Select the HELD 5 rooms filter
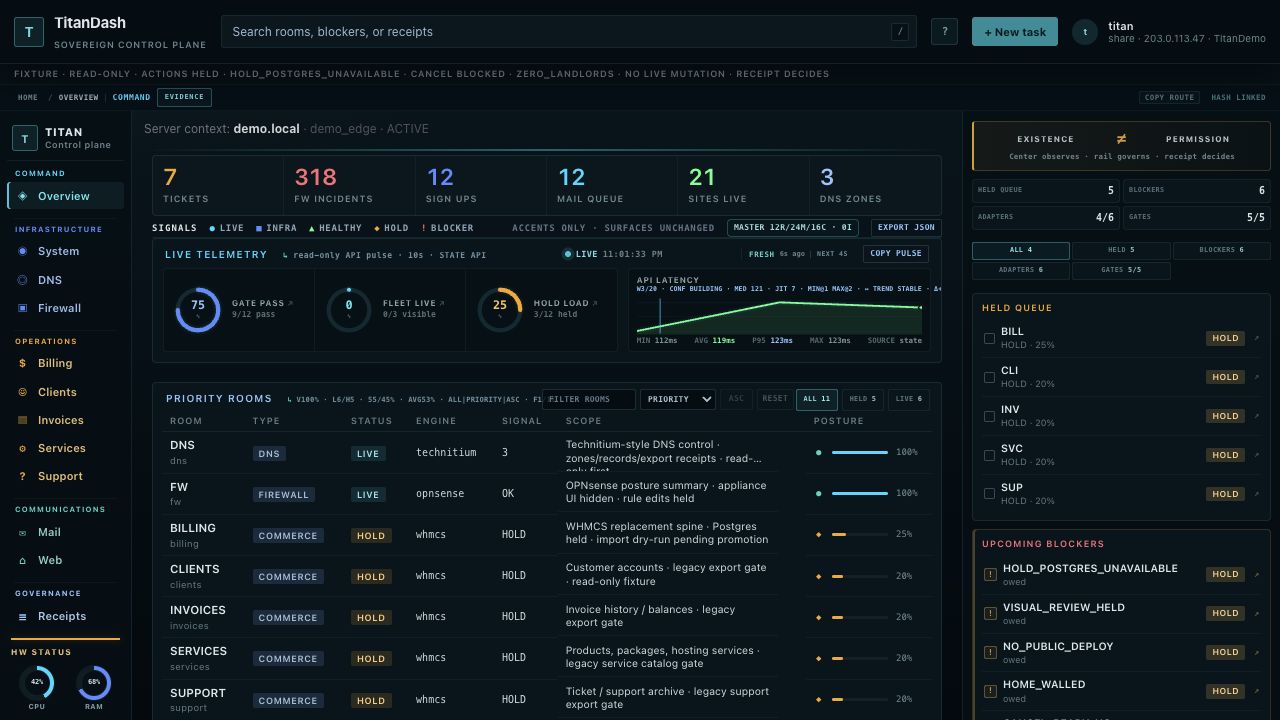The image size is (1280, 720). click(x=863, y=399)
